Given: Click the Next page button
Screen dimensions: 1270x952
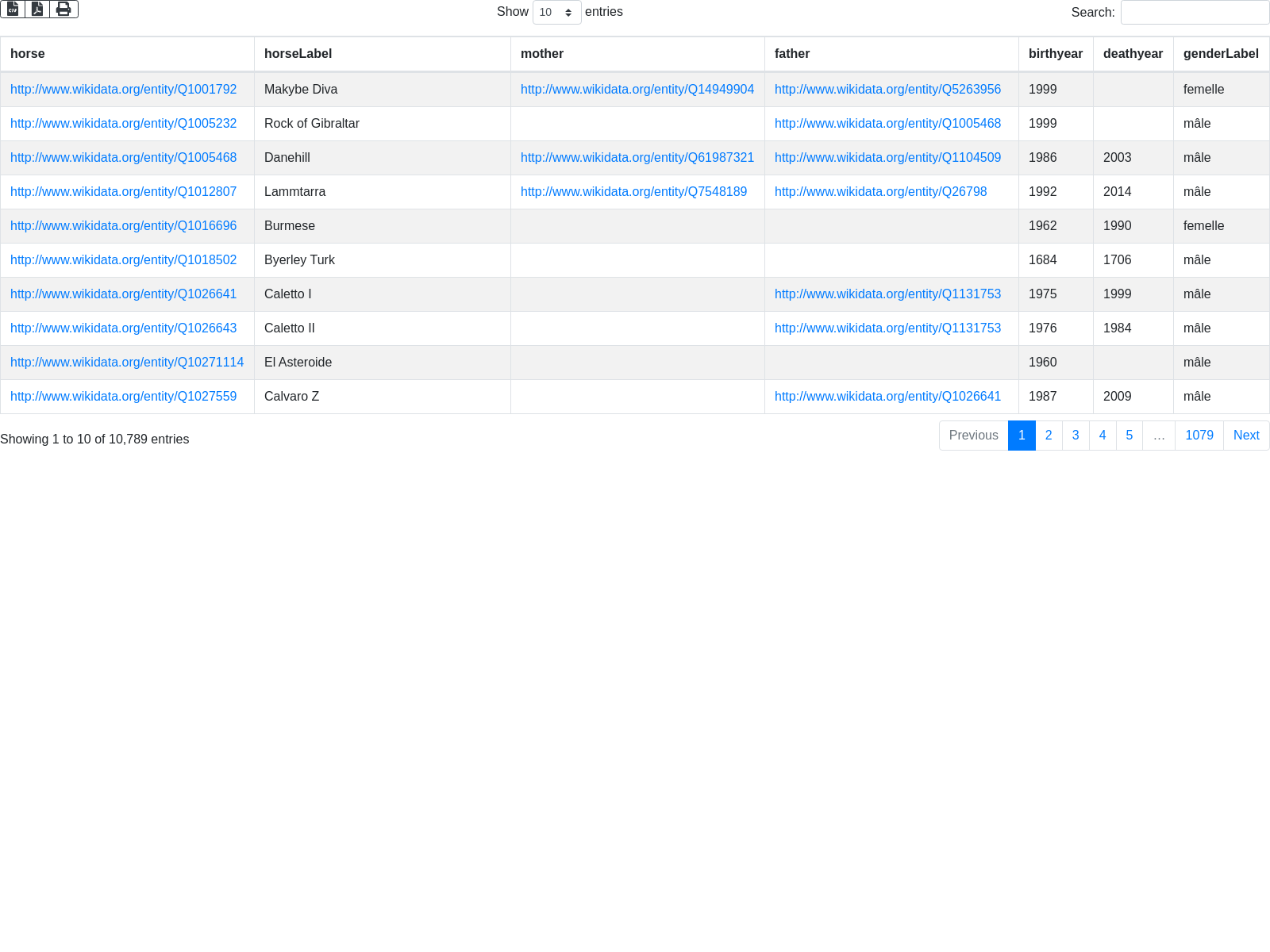Looking at the screenshot, I should pyautogui.click(x=1245, y=436).
